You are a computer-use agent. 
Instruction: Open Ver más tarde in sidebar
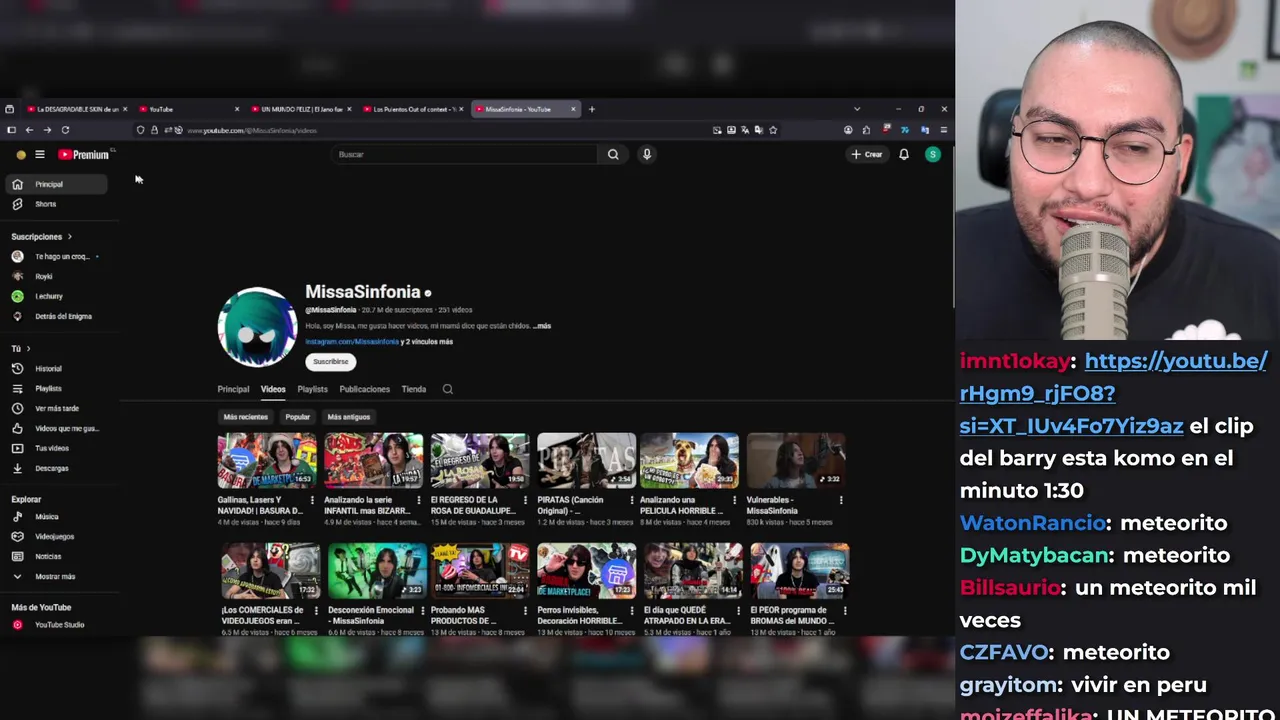(x=58, y=409)
